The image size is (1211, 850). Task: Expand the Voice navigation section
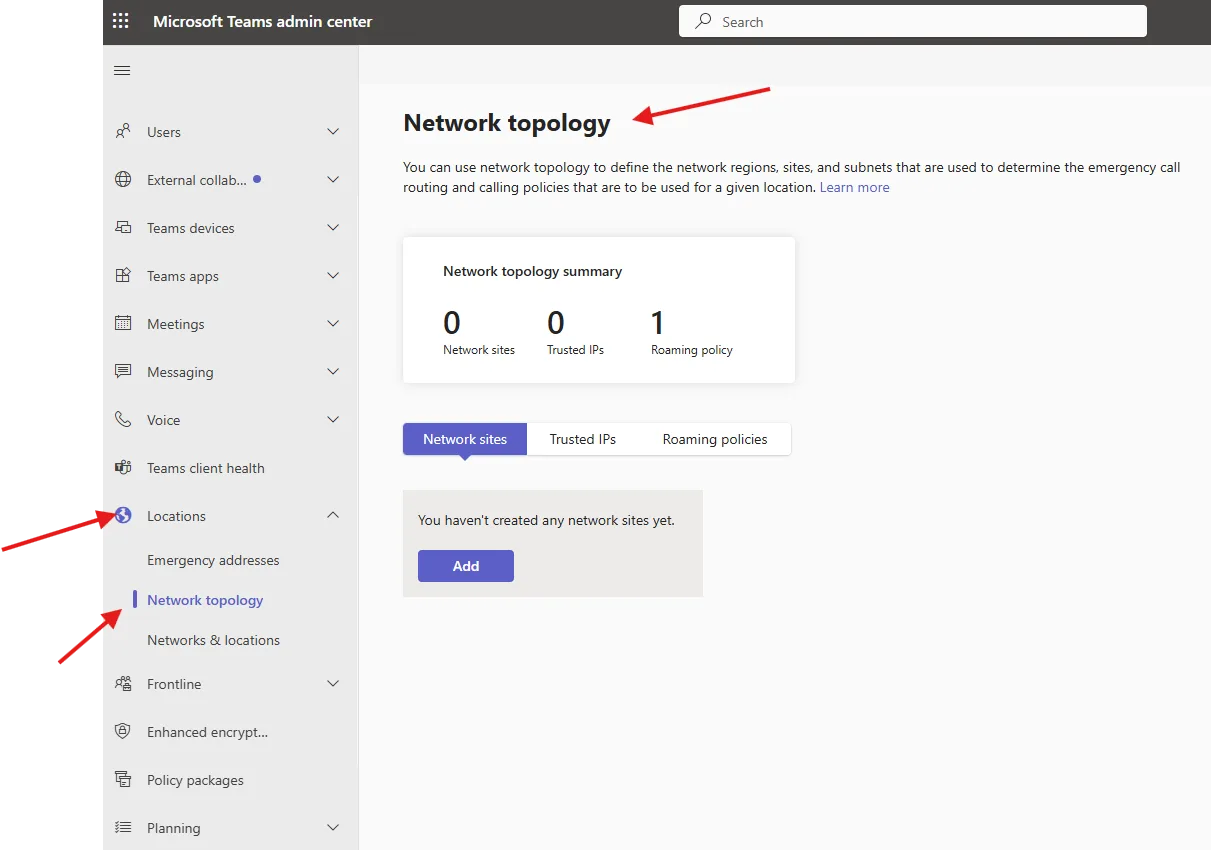coord(333,419)
